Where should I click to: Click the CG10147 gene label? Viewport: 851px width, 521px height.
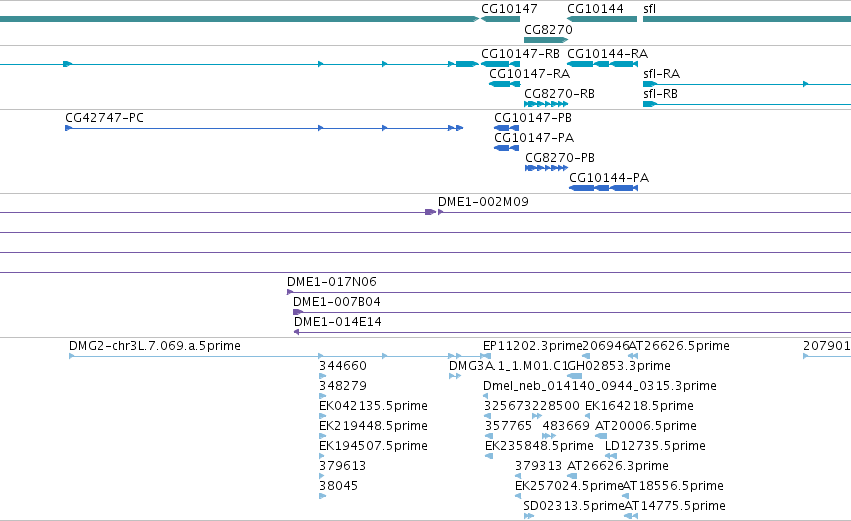509,9
